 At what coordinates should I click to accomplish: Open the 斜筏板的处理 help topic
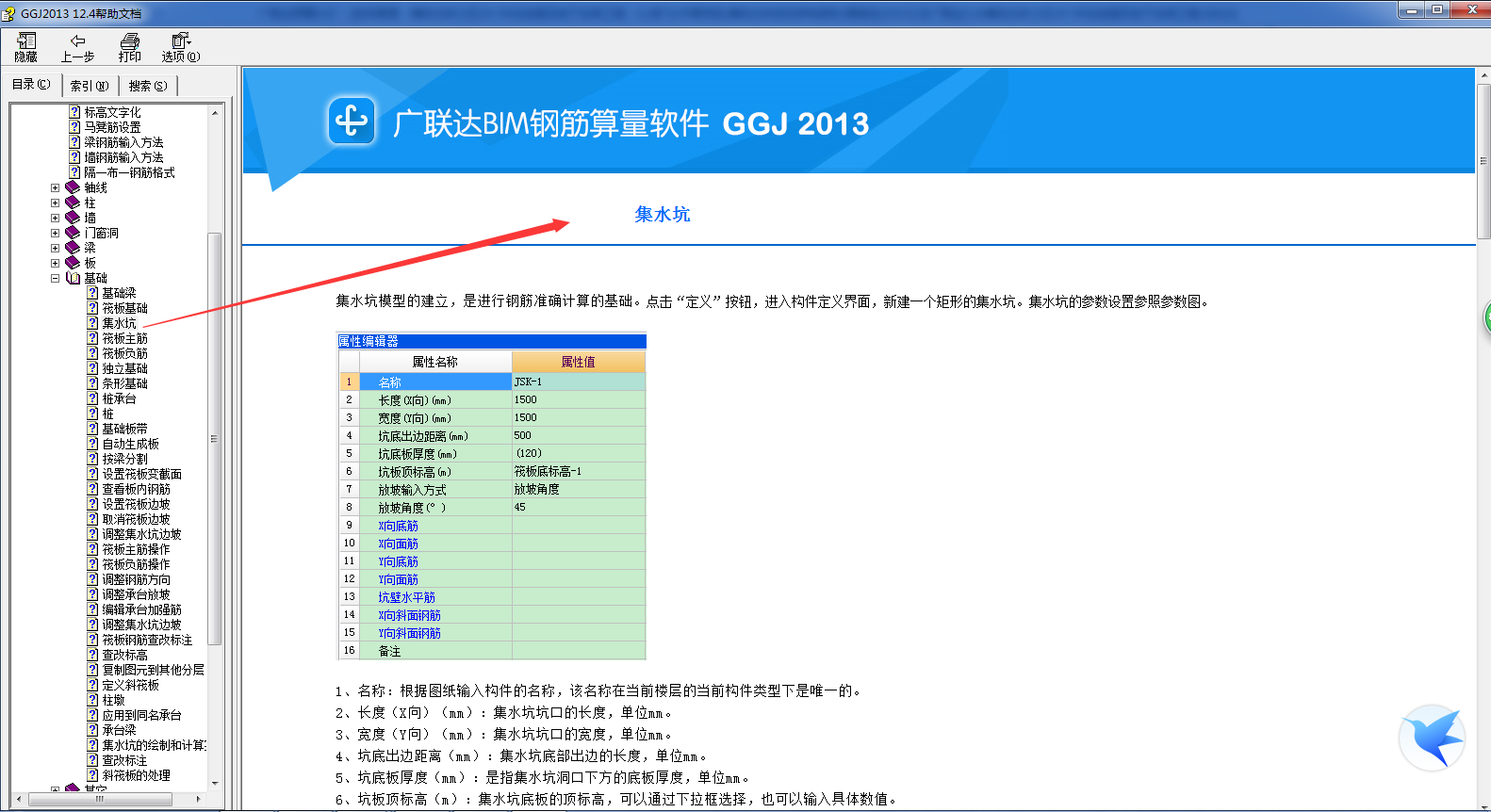tap(136, 775)
